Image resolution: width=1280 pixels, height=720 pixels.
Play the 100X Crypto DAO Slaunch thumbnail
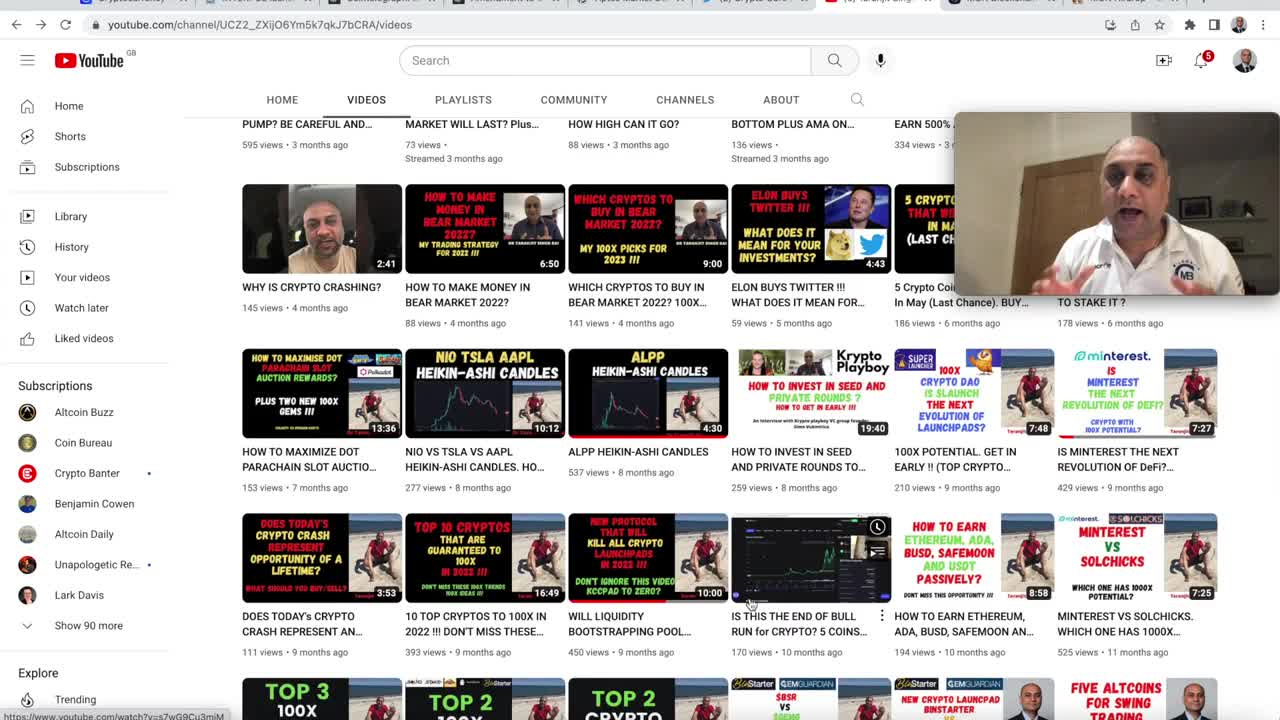pos(974,393)
